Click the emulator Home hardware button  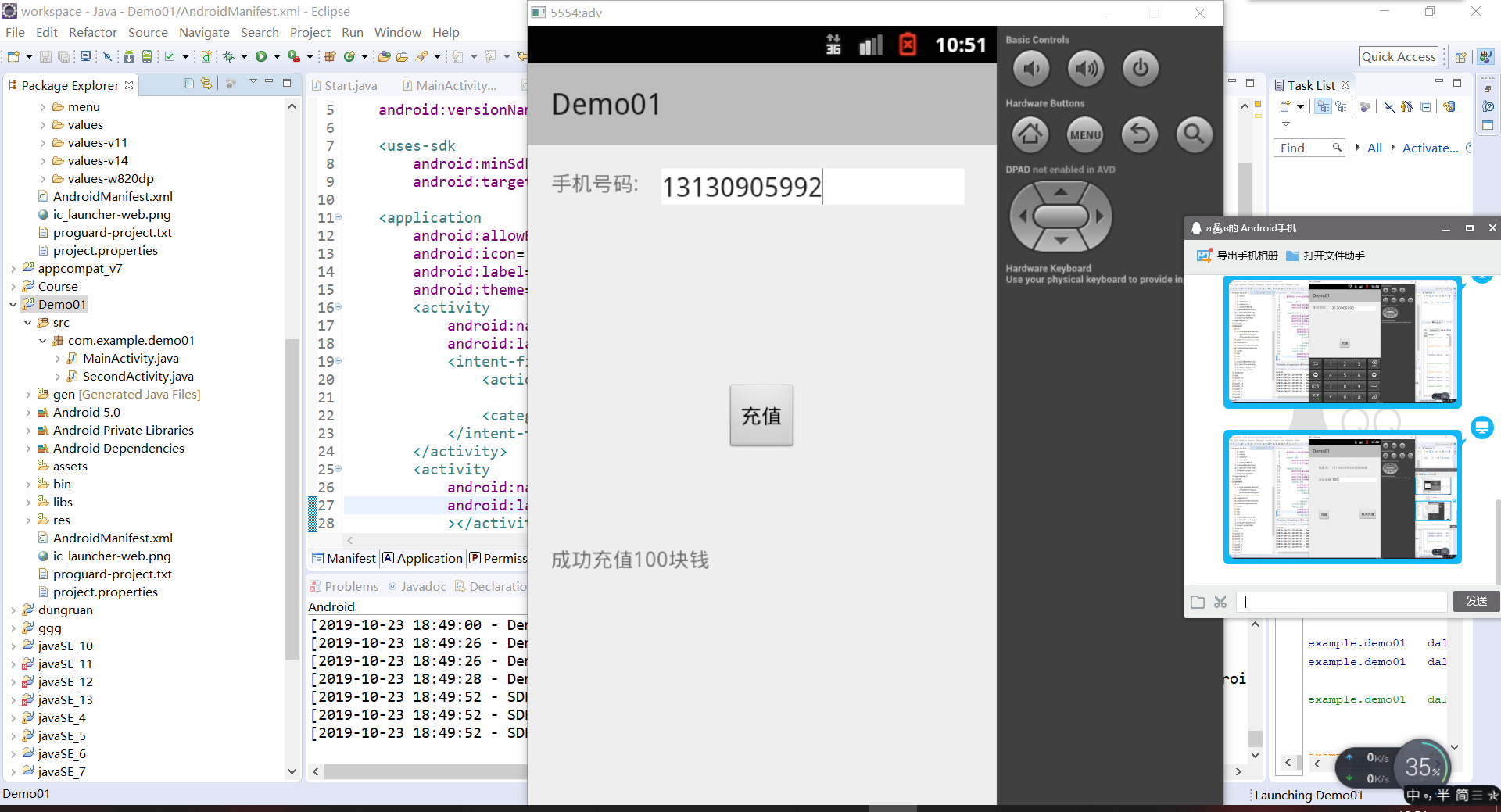click(1030, 134)
